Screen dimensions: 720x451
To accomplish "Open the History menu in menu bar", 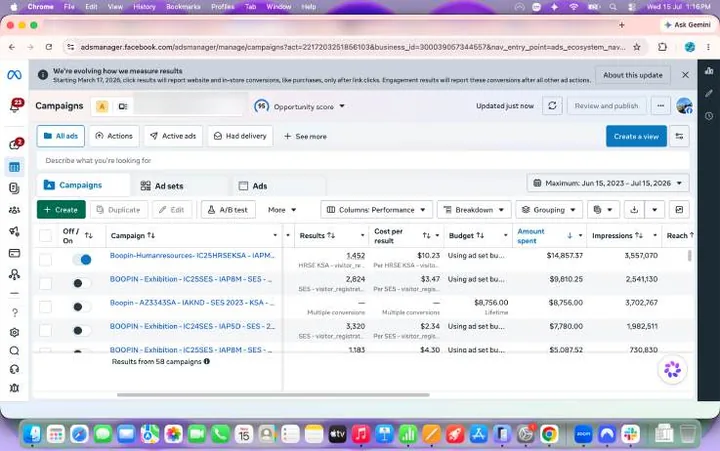I will point(144,7).
